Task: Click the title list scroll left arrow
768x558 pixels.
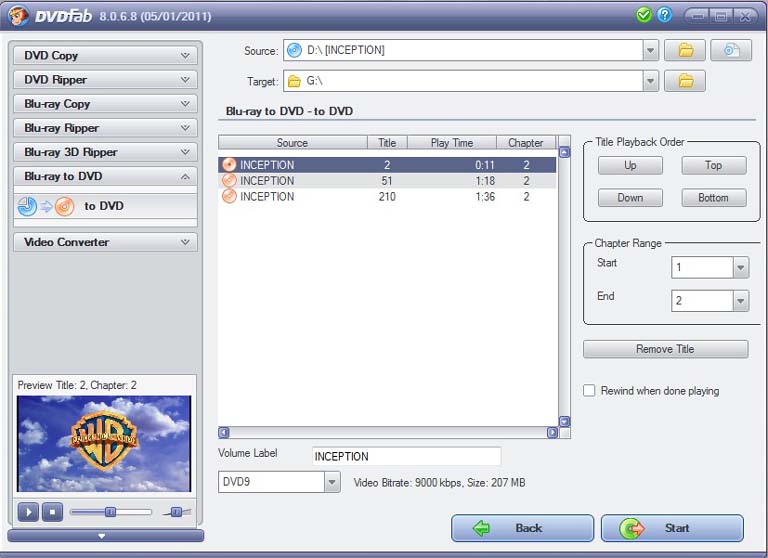Action: (224, 433)
